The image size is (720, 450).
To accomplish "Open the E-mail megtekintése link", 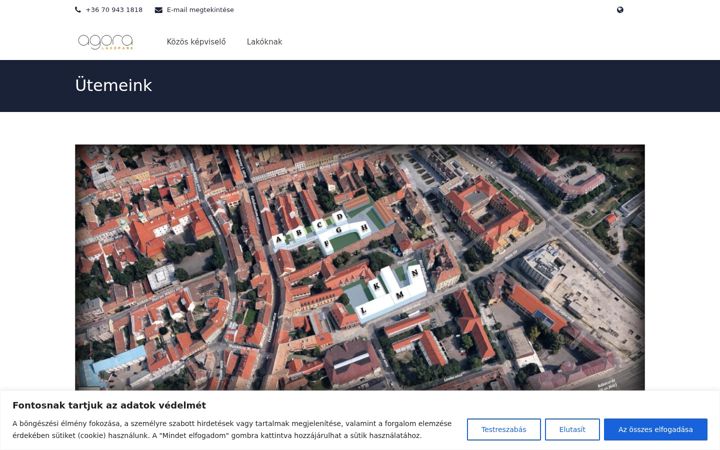I will pyautogui.click(x=200, y=10).
